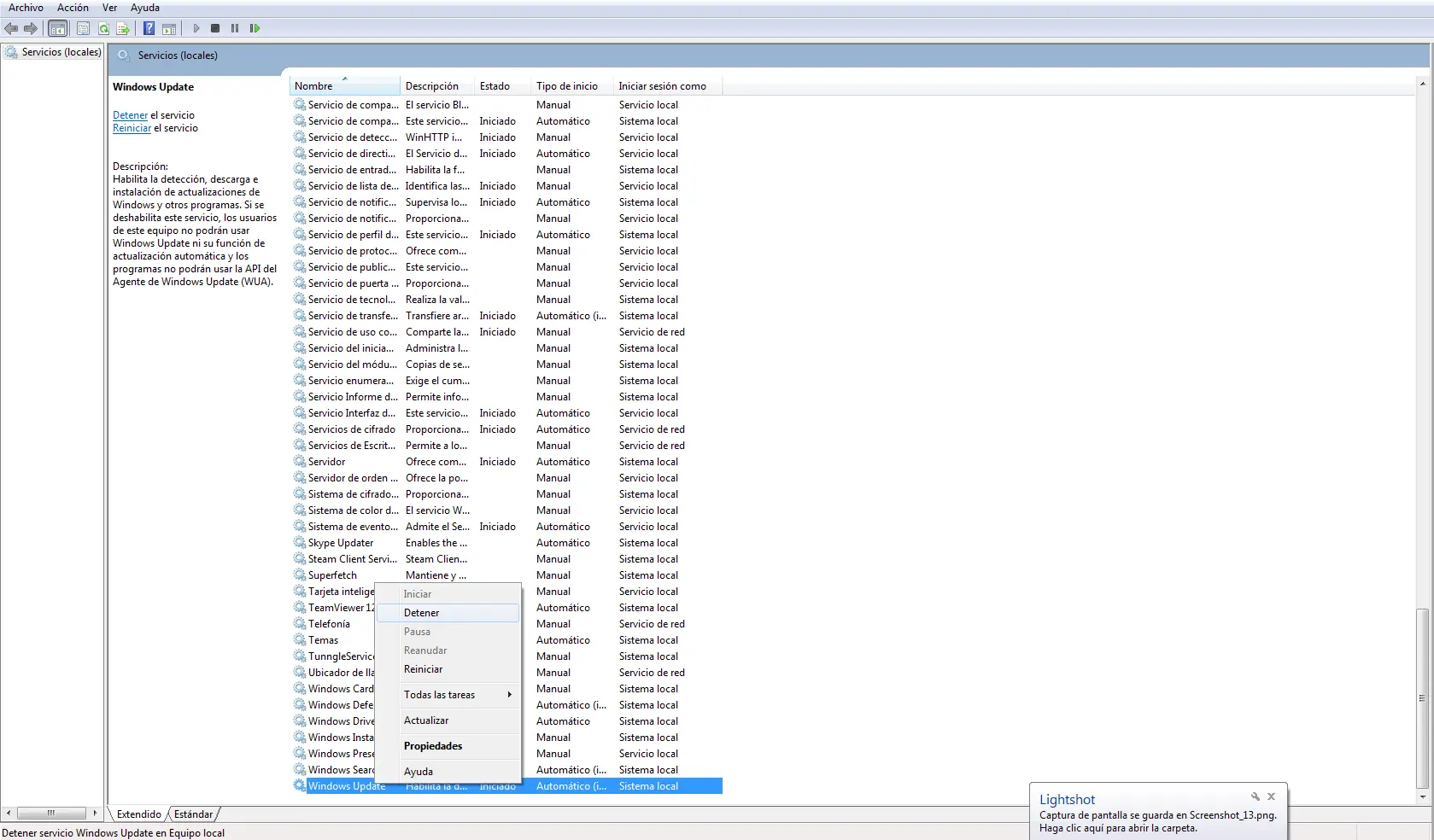Open Properties via the toolbar icon
Viewport: 1434px width, 840px height.
[83, 28]
